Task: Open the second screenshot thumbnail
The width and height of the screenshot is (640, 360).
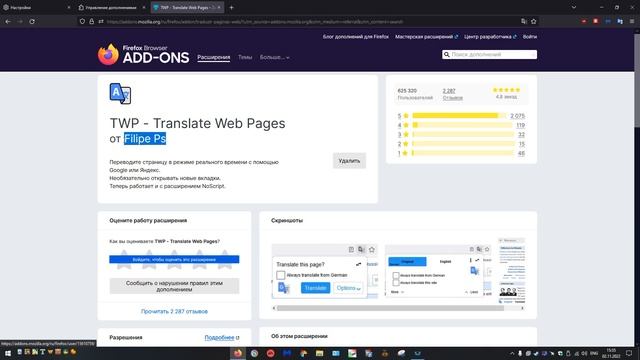Action: point(438,271)
